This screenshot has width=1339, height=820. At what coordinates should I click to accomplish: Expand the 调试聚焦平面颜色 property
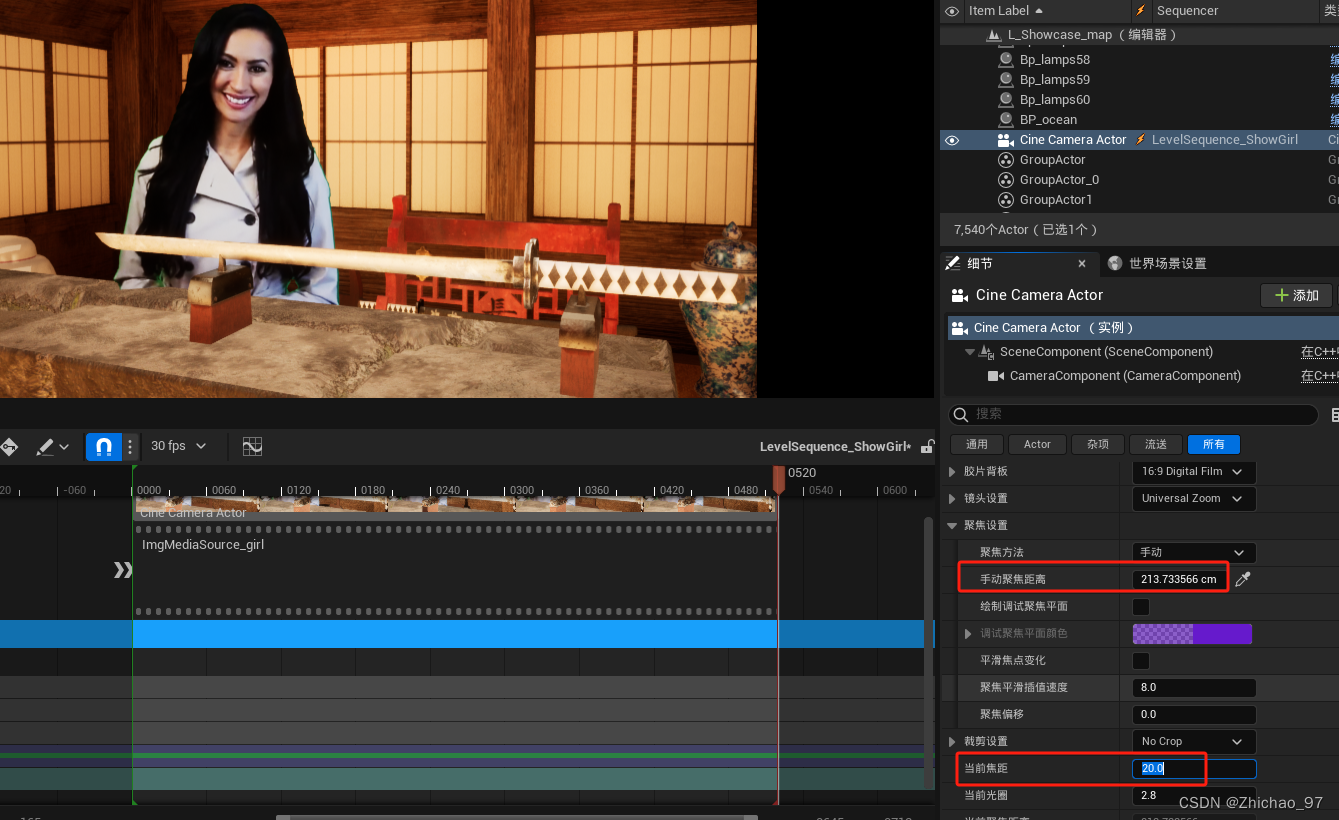click(968, 634)
